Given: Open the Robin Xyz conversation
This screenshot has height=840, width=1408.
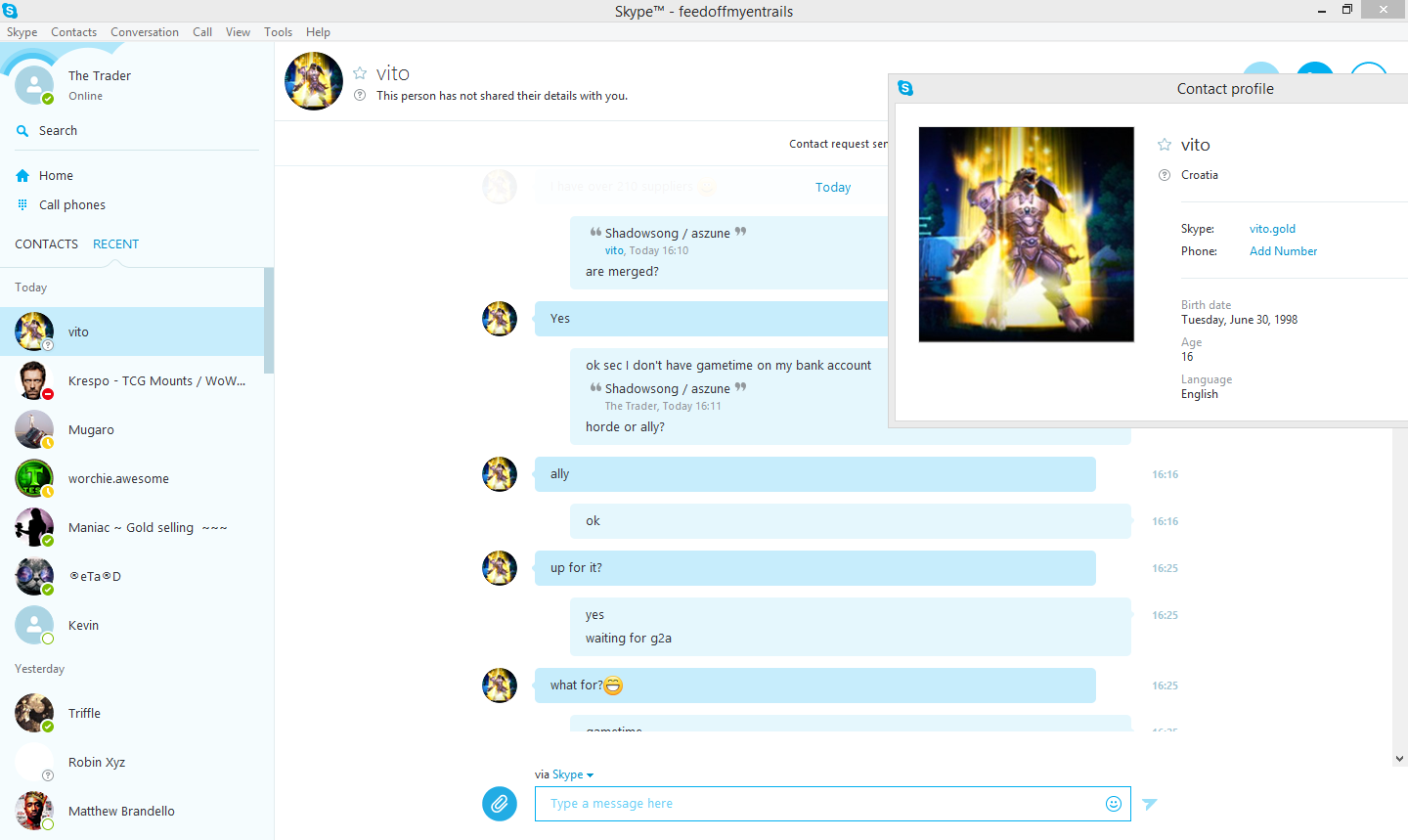Looking at the screenshot, I should (x=132, y=763).
